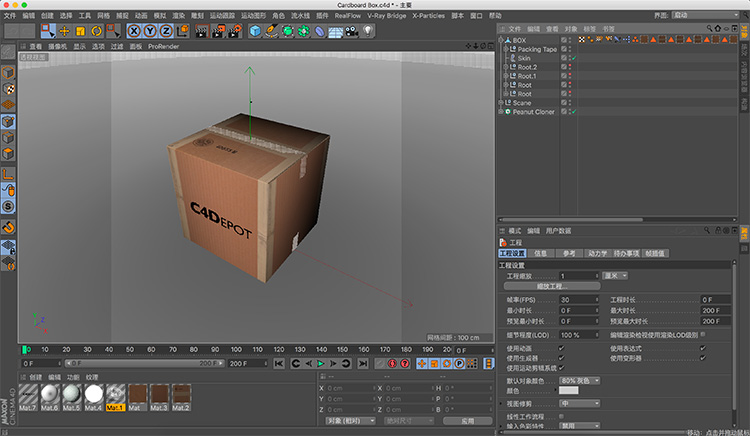The width and height of the screenshot is (750, 436).
Task: Click the 帧率(FPS) input field
Action: click(x=579, y=300)
